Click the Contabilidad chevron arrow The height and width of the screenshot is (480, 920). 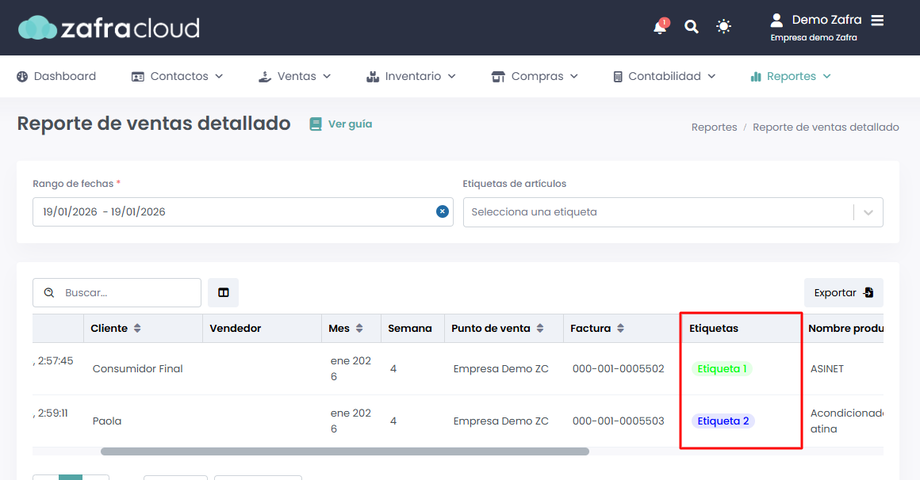click(712, 76)
